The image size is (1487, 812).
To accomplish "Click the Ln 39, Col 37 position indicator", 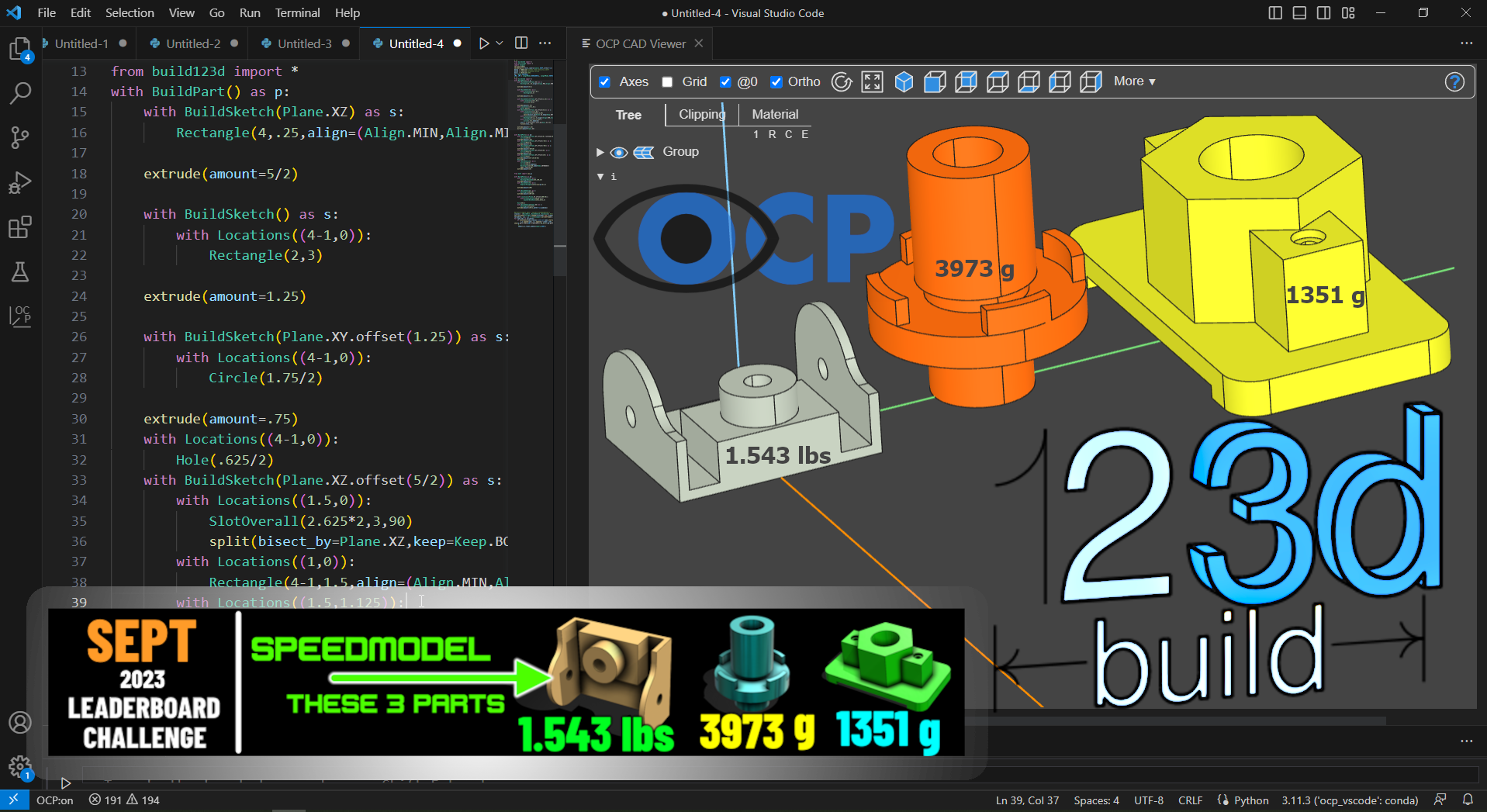I will click(x=1027, y=800).
